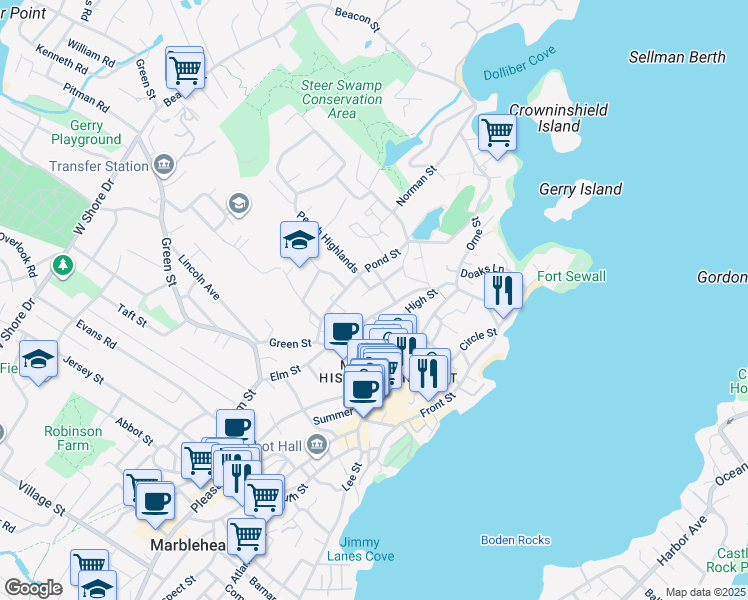The width and height of the screenshot is (748, 600).
Task: Open the coffee cup marker near Summer St
Action: pos(363,388)
